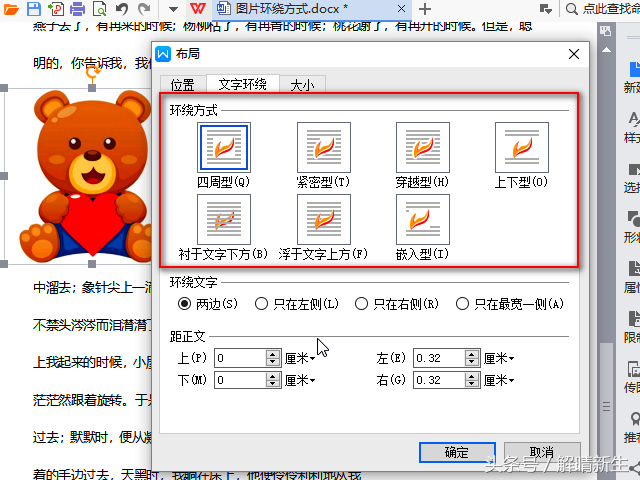Image resolution: width=640 pixels, height=480 pixels.
Task: Focus the 上(P) distance input field
Action: point(240,358)
